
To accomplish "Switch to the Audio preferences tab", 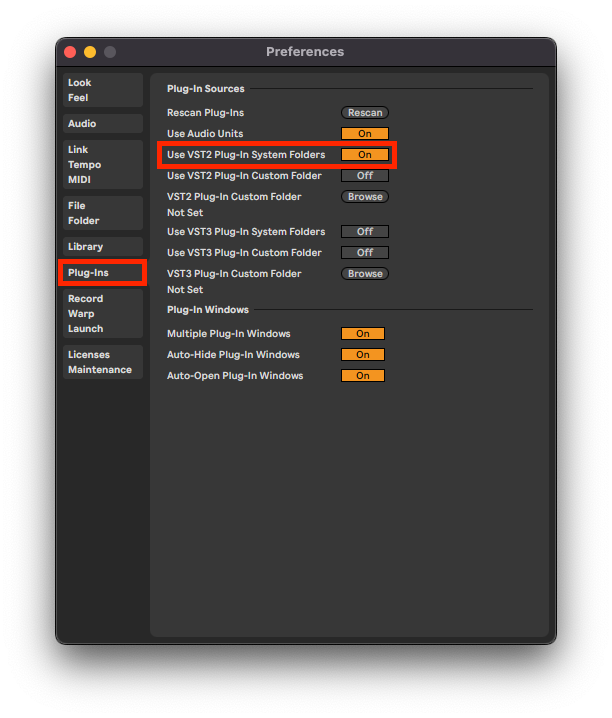I will click(102, 124).
